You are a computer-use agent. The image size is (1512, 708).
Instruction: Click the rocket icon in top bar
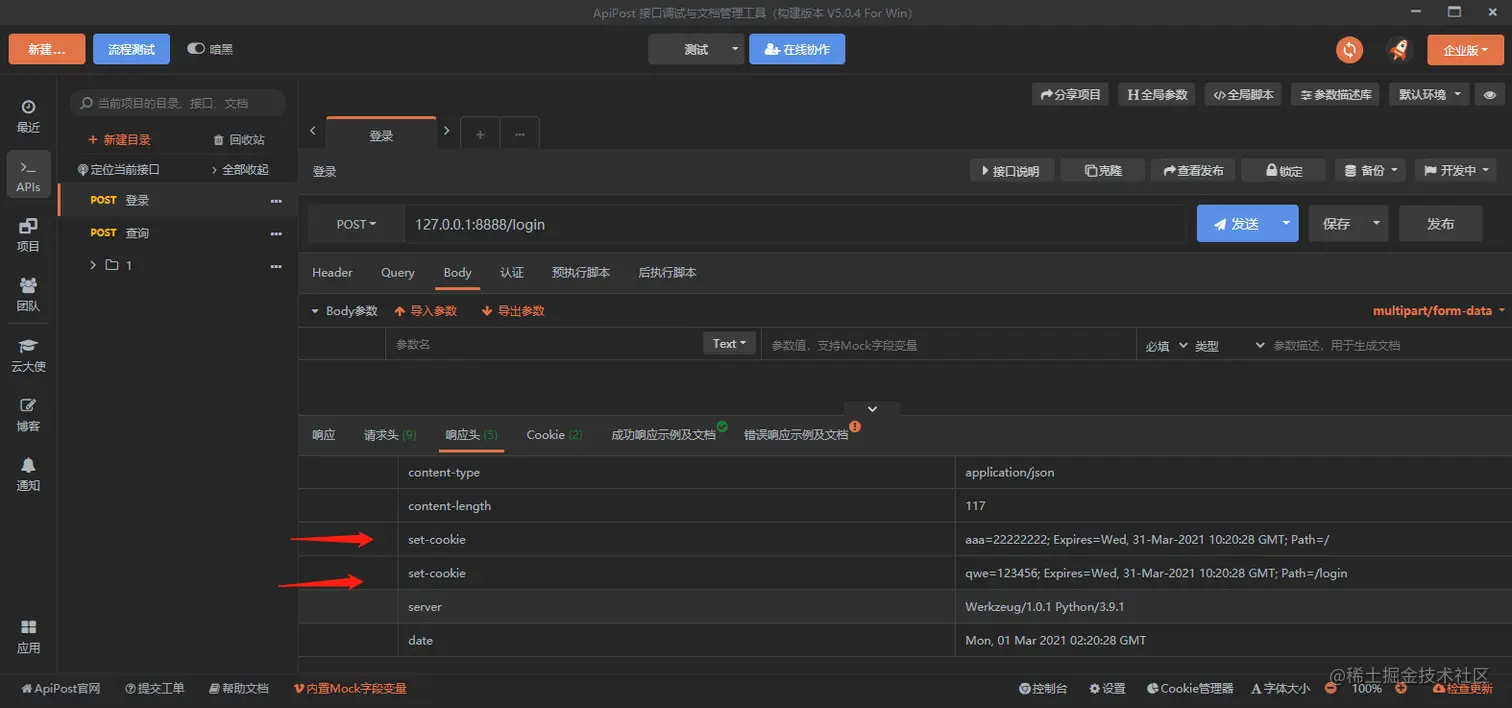[1397, 50]
